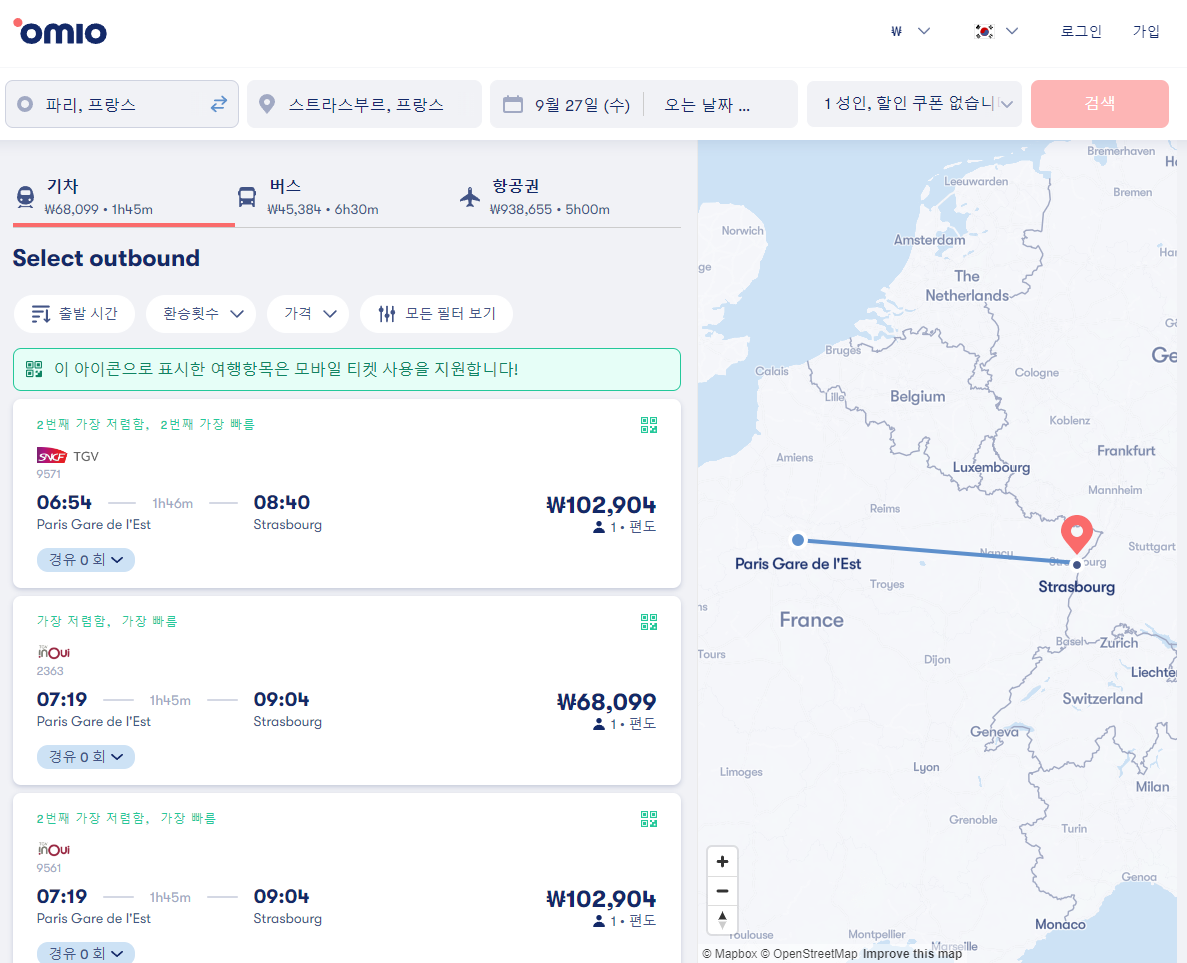Screen dimensions: 1187x963
Task: Click the passenger icon beside ₩68,099
Action: pyautogui.click(x=599, y=724)
